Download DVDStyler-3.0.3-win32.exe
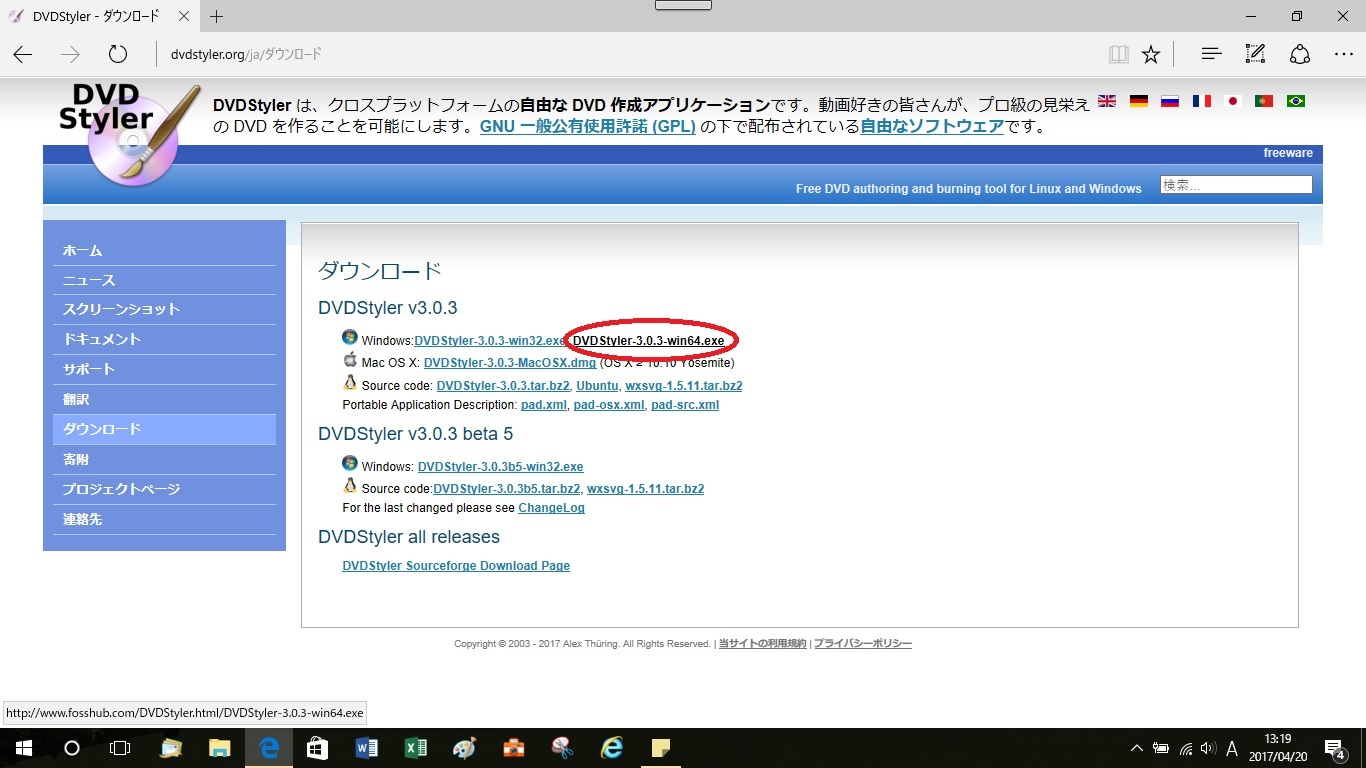 coord(490,341)
